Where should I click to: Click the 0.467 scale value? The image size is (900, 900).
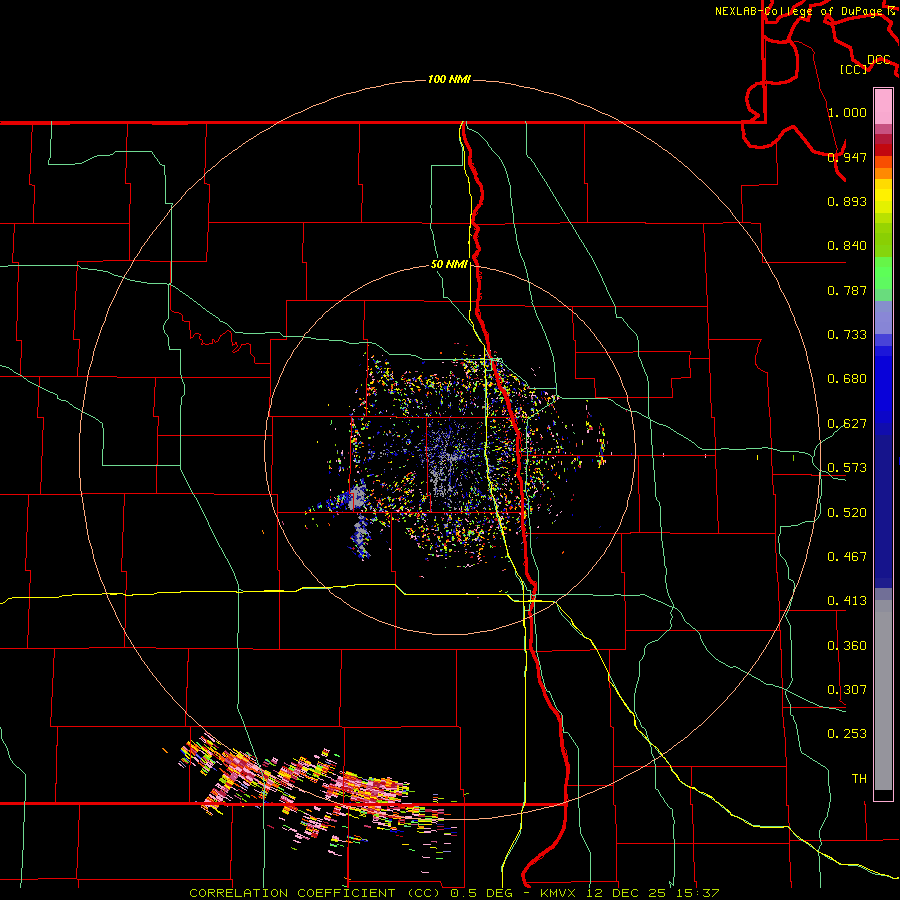click(x=847, y=557)
